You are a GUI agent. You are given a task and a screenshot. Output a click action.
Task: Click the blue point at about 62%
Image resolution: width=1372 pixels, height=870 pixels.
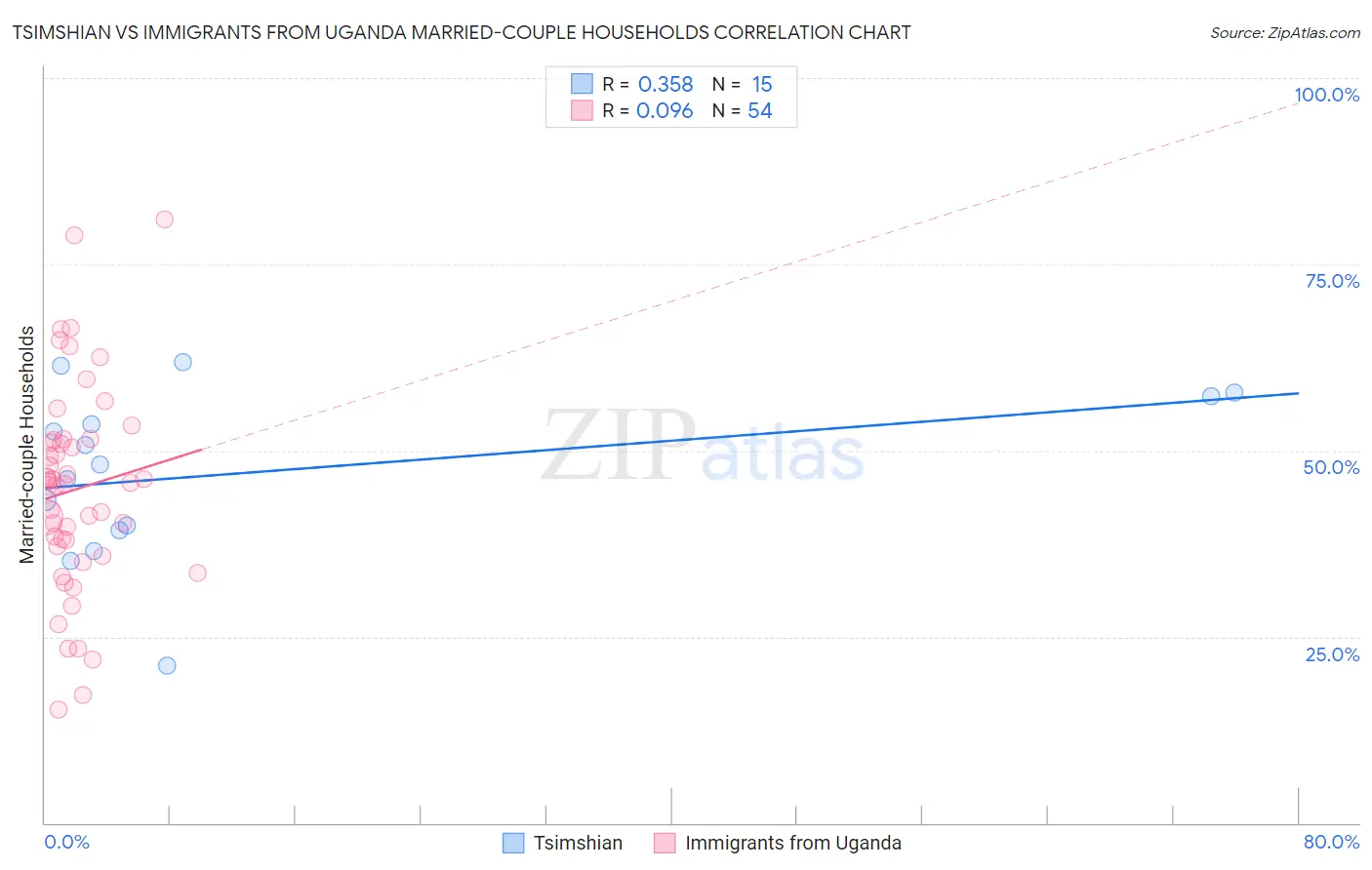tap(182, 362)
